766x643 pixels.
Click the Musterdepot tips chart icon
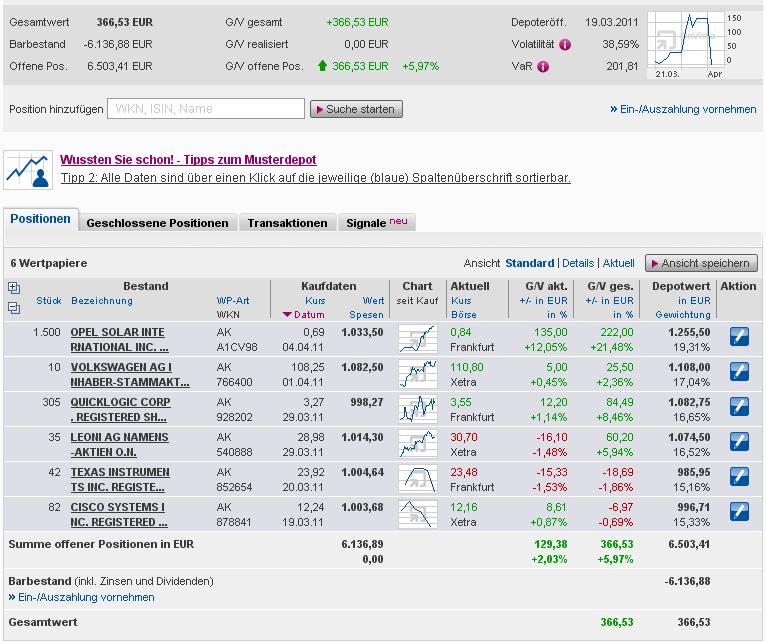coord(27,169)
